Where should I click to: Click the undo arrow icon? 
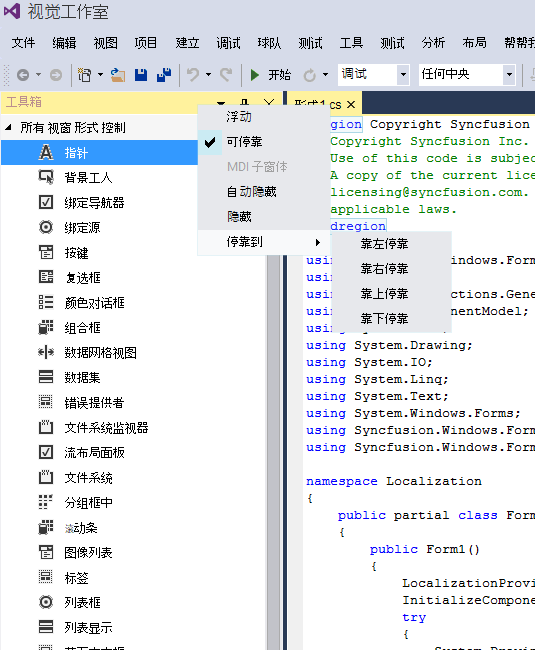193,75
